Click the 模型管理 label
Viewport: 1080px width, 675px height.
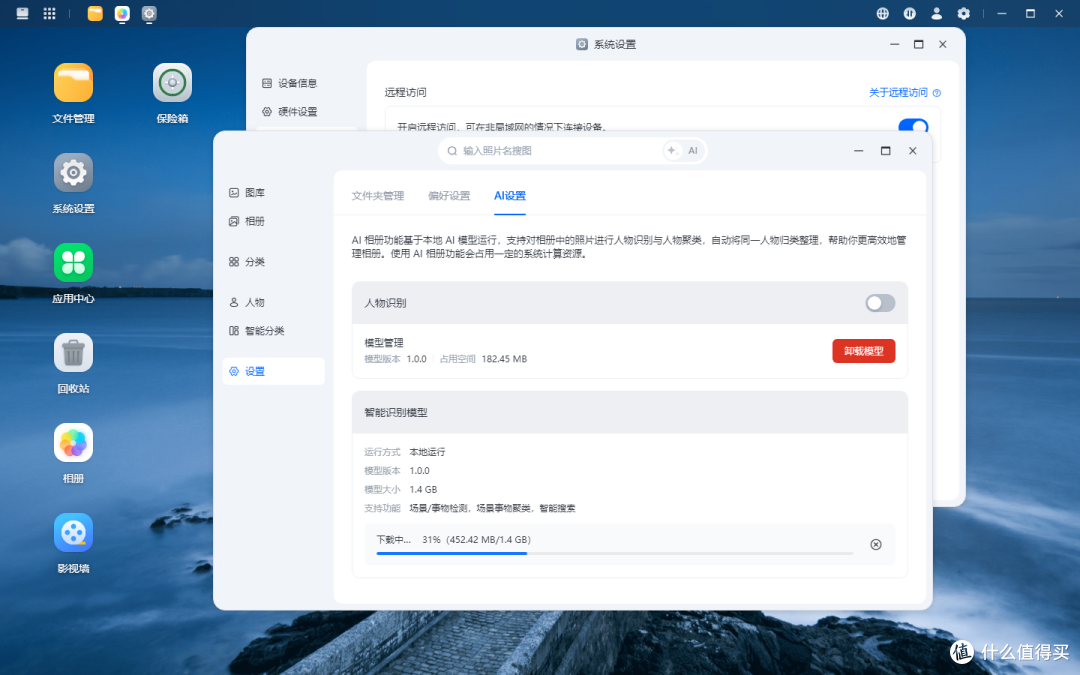pyautogui.click(x=384, y=342)
